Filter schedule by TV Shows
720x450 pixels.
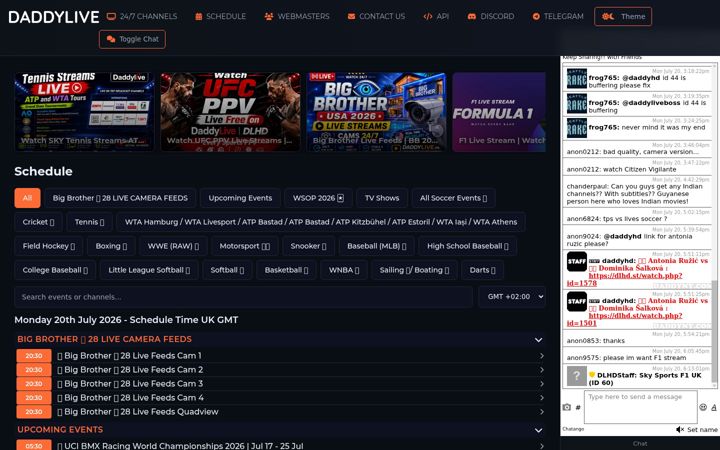click(x=382, y=198)
